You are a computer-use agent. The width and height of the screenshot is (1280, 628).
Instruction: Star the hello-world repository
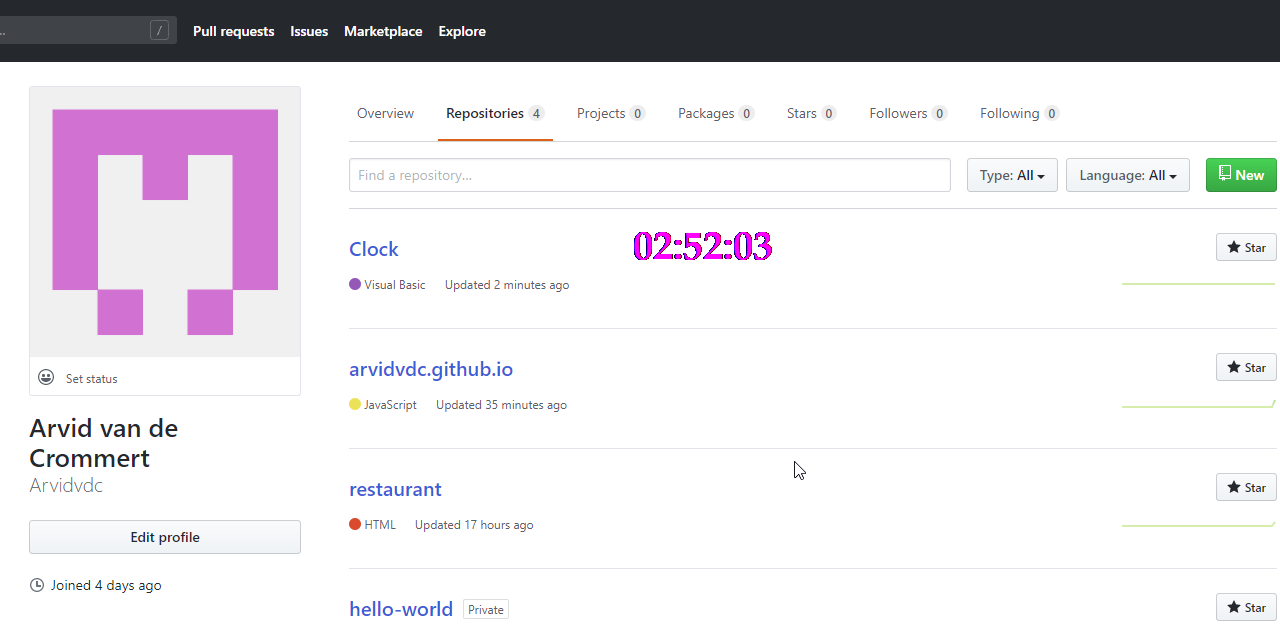click(x=1245, y=607)
